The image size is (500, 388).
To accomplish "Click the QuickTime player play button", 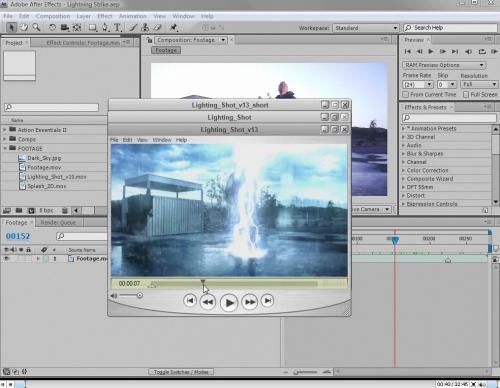I will pyautogui.click(x=229, y=303).
